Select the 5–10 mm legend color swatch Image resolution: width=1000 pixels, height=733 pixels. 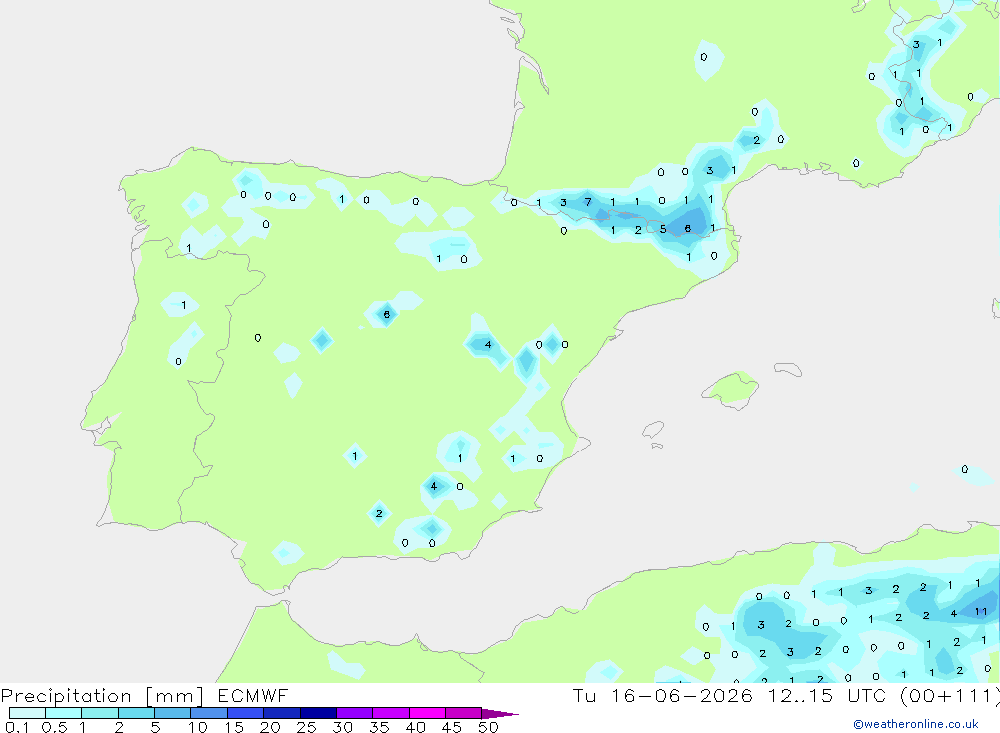click(x=173, y=713)
